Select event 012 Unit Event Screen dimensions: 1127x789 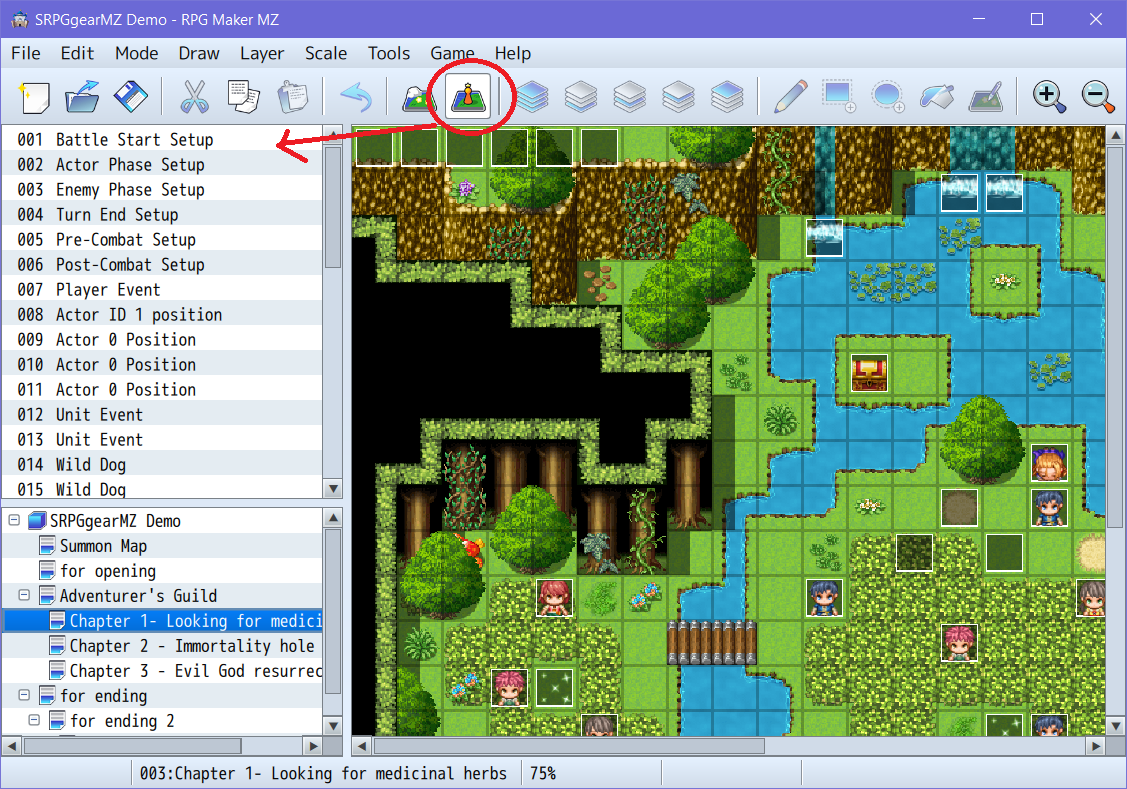[162, 415]
